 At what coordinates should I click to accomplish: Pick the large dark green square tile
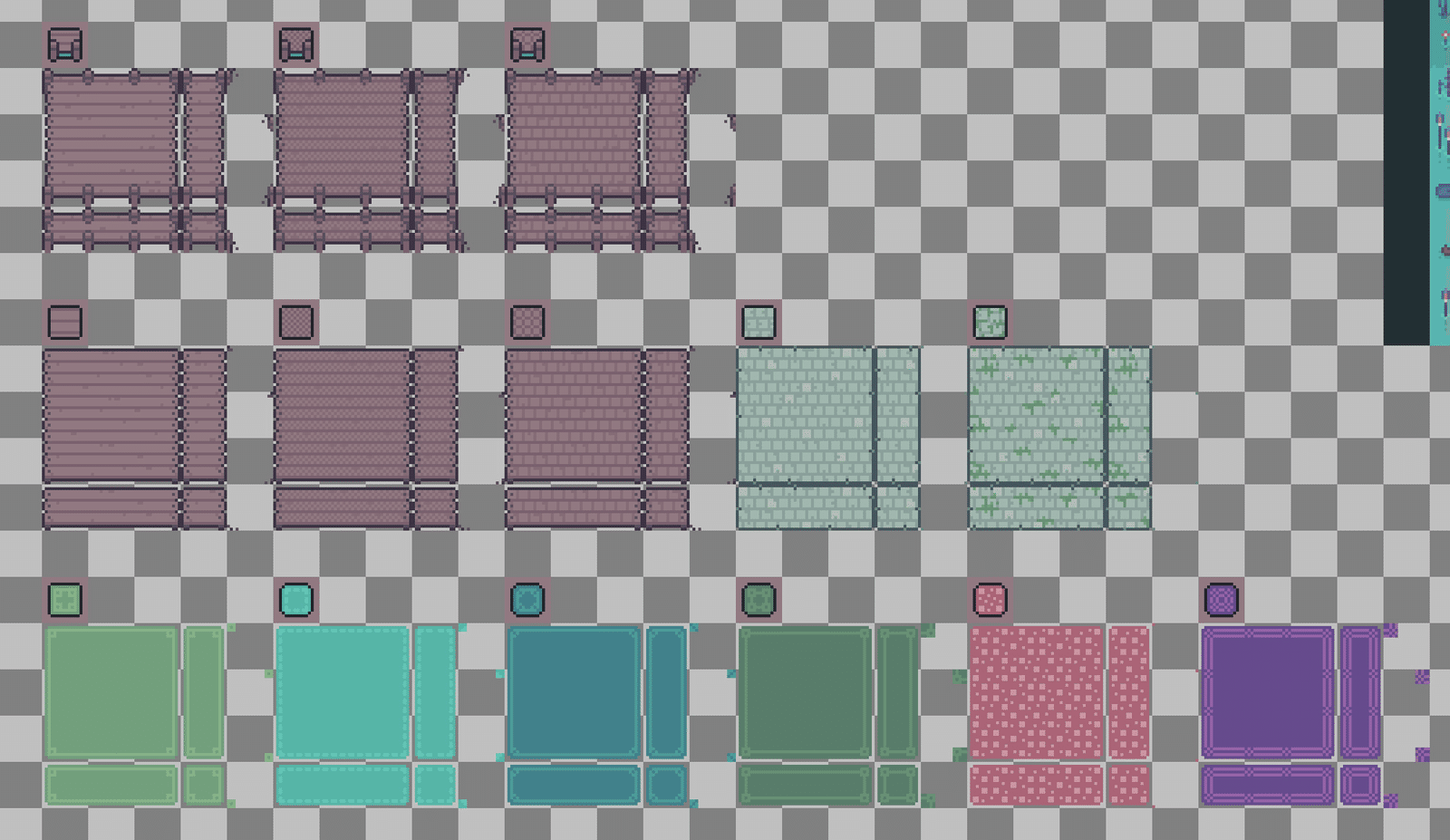pos(805,692)
